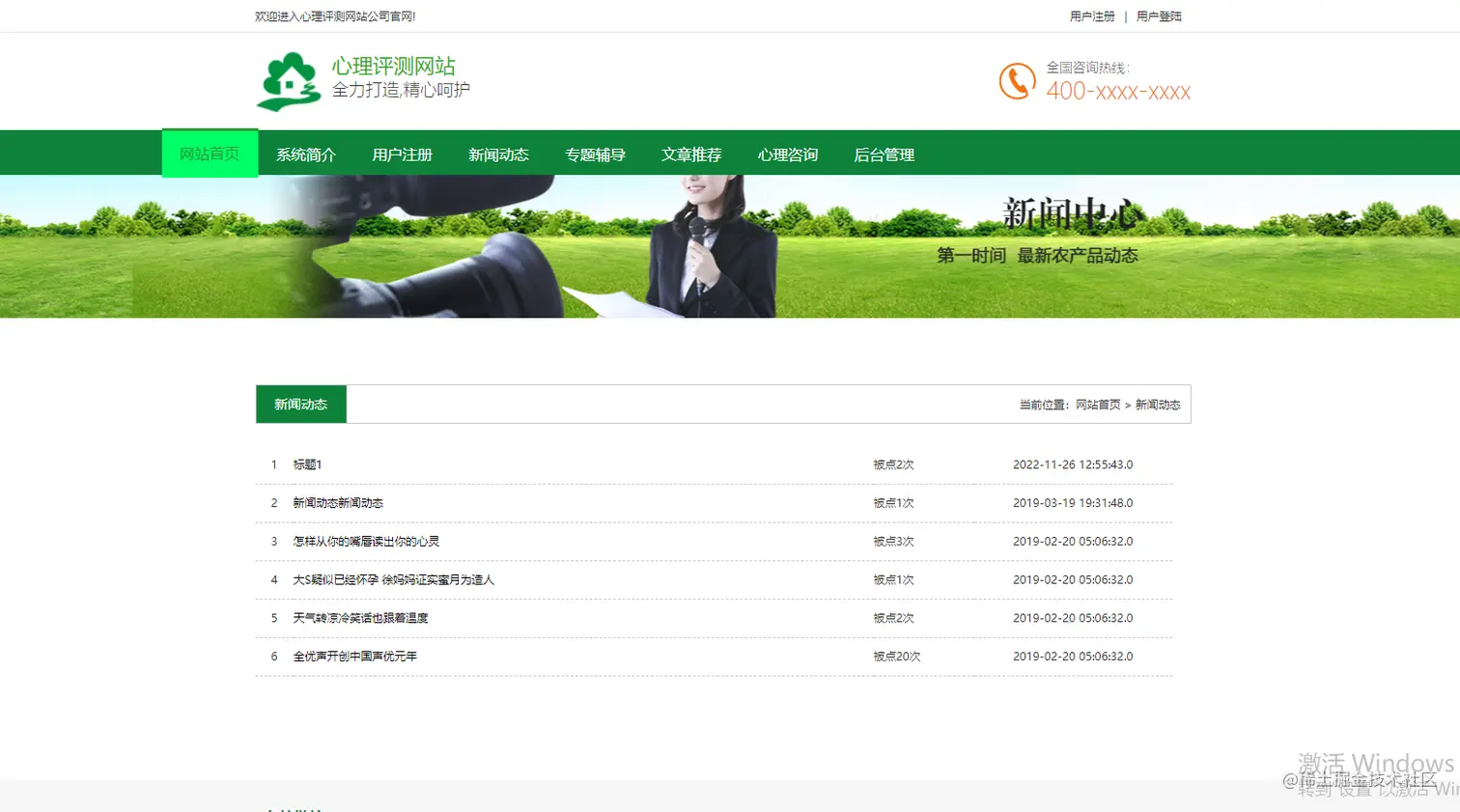Click 新闻动态 in the breadcrumb path
Viewport: 1460px width, 812px height.
[1158, 405]
